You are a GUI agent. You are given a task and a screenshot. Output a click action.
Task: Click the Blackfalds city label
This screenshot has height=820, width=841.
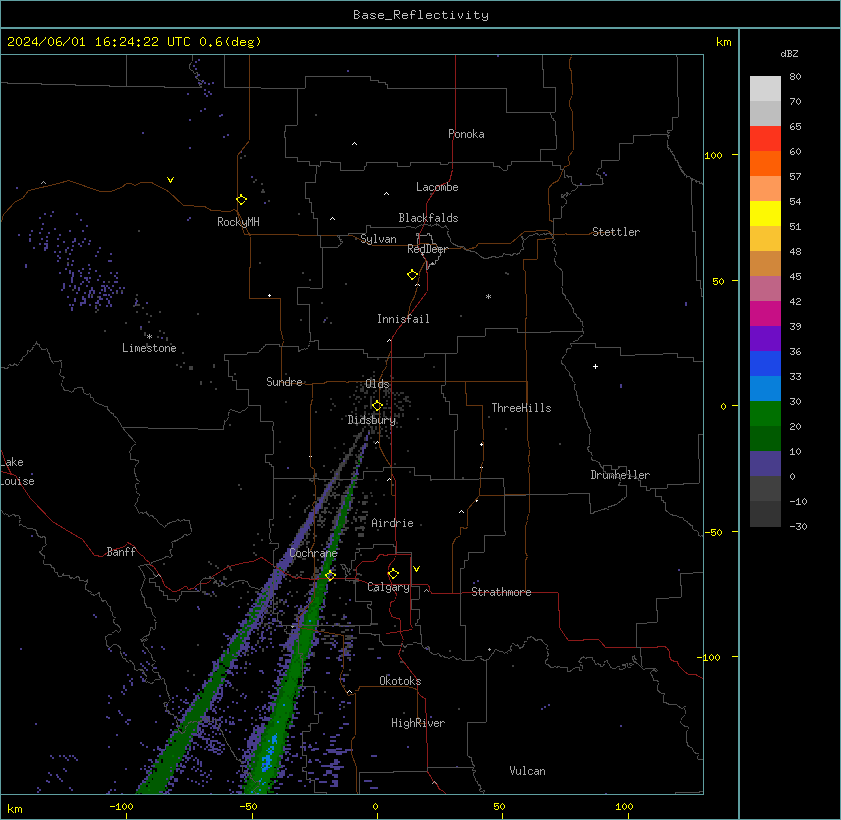pos(428,218)
